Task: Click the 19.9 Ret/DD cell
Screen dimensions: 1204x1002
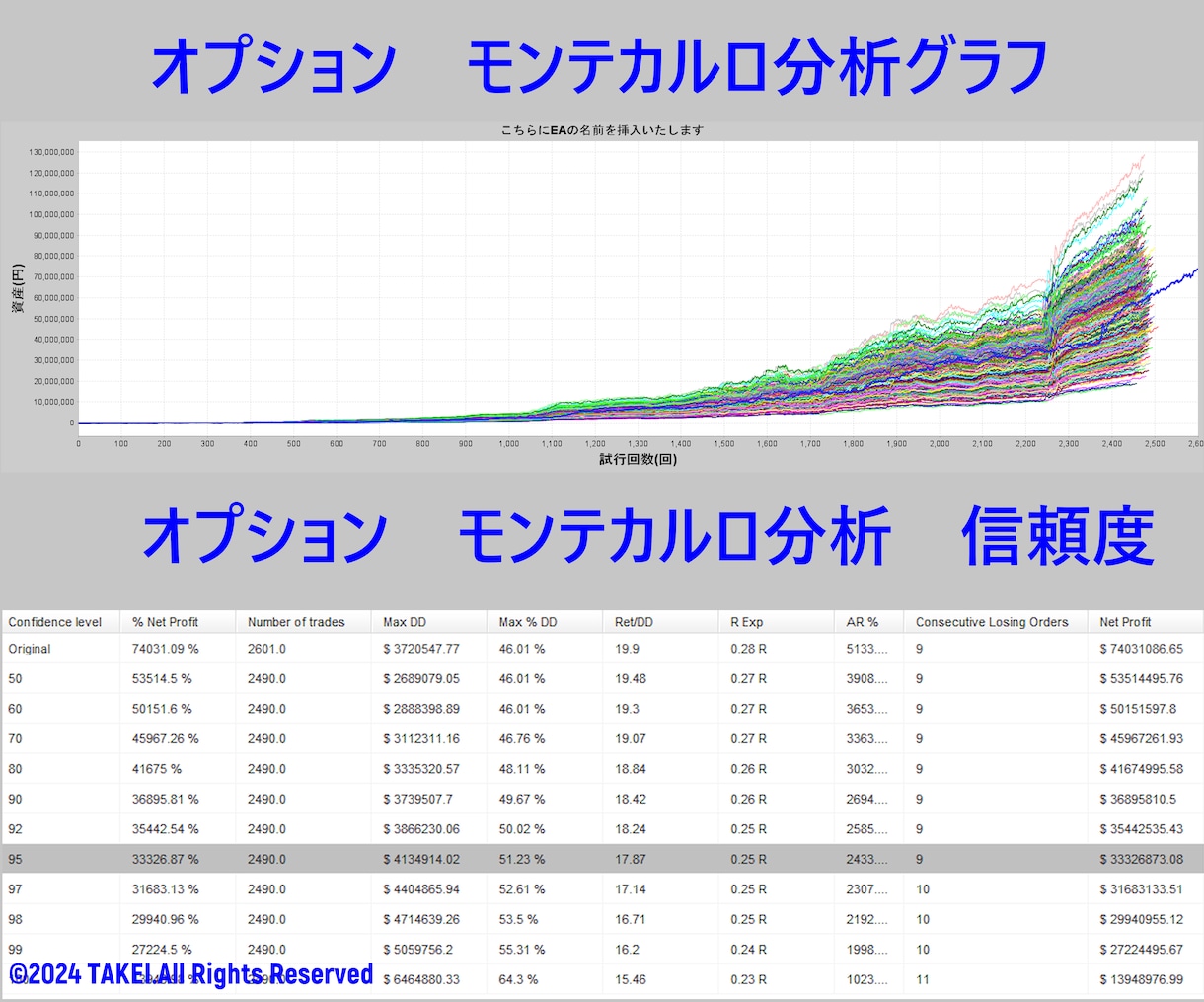Action: pos(627,649)
